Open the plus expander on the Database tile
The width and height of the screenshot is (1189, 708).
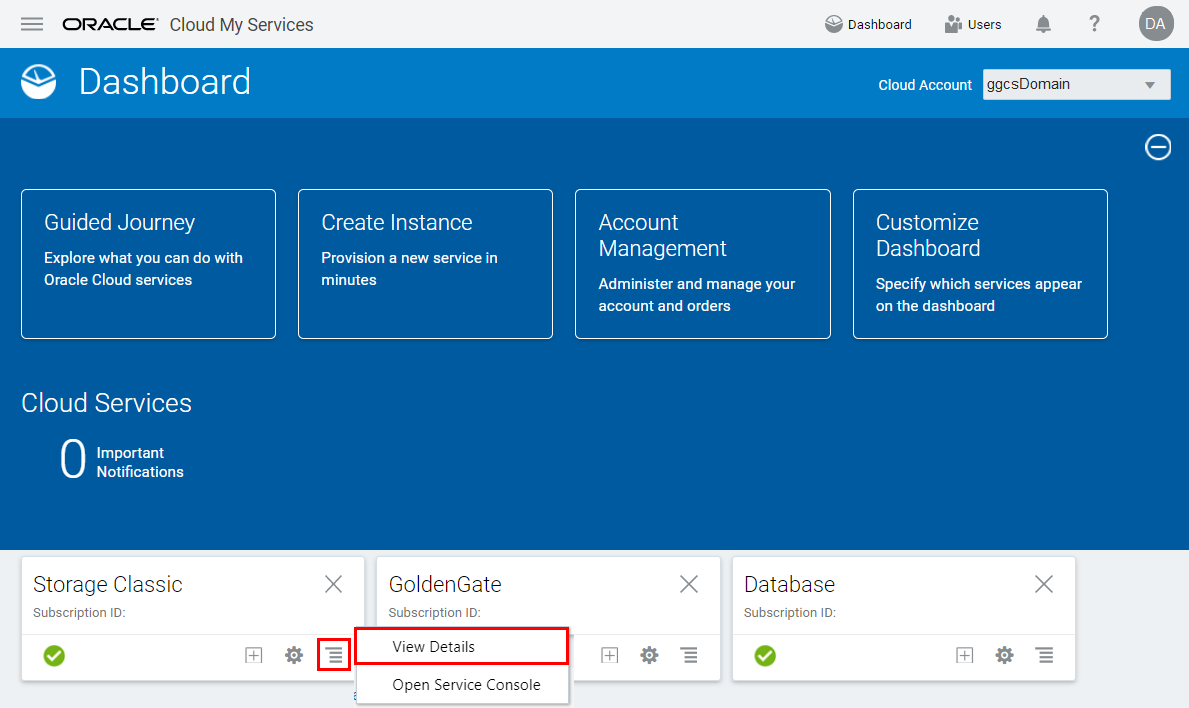pyautogui.click(x=964, y=655)
